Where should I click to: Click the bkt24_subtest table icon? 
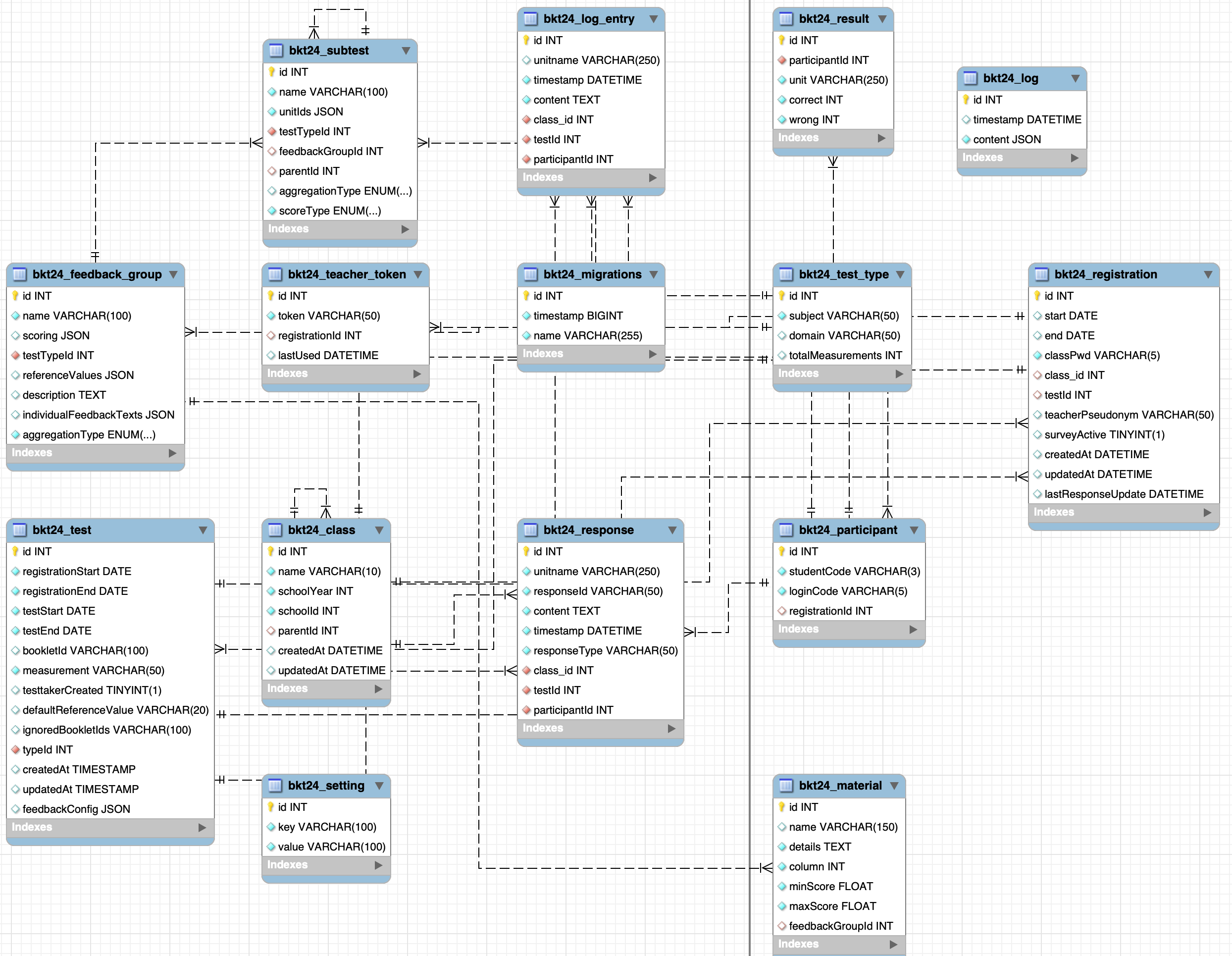click(276, 51)
